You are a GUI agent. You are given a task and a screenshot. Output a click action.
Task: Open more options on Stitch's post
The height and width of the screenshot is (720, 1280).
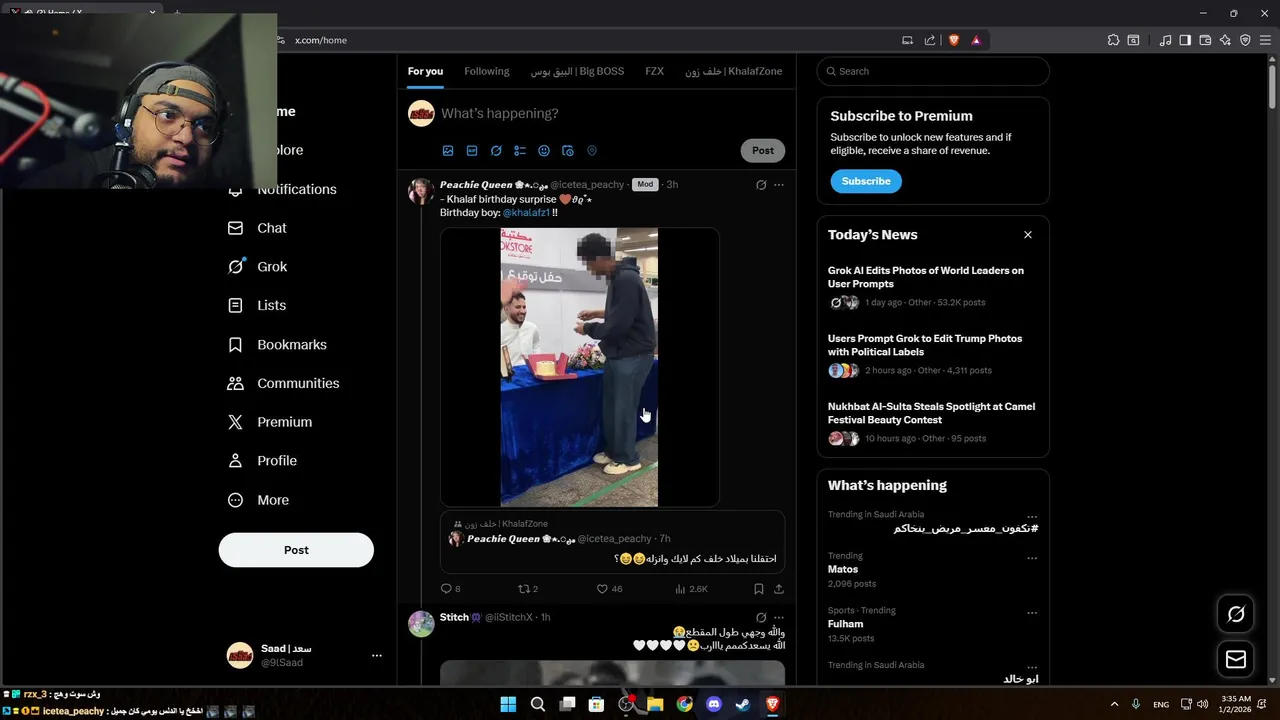[779, 618]
